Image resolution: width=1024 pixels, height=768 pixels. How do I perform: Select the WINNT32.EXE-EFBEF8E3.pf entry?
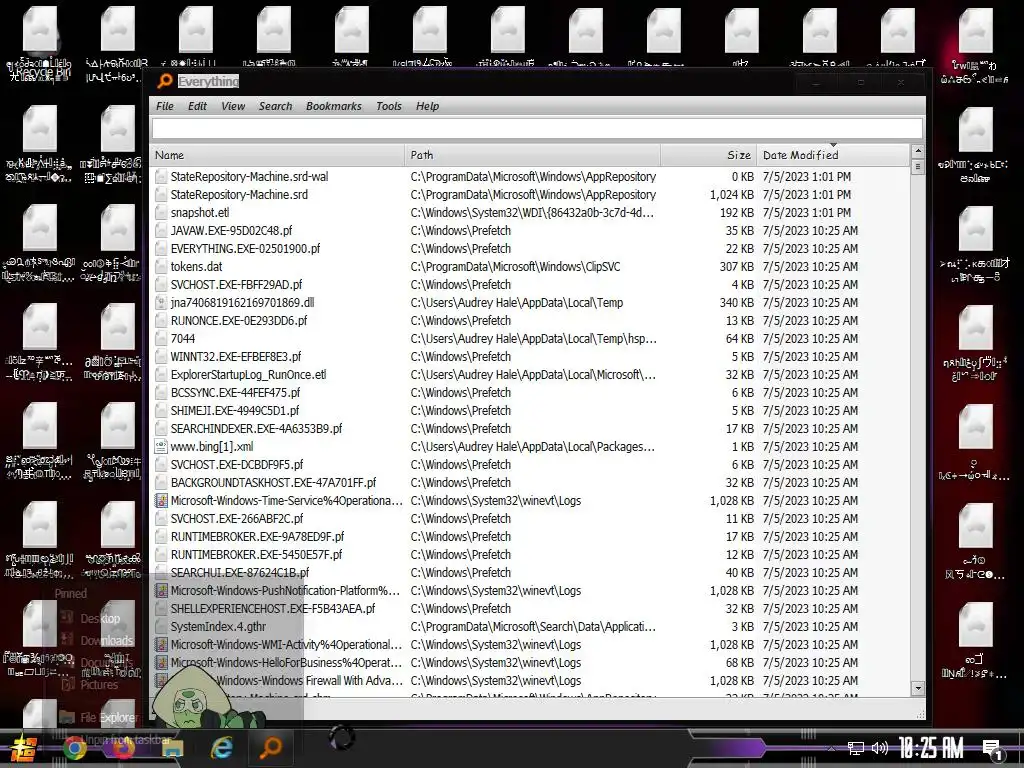236,357
